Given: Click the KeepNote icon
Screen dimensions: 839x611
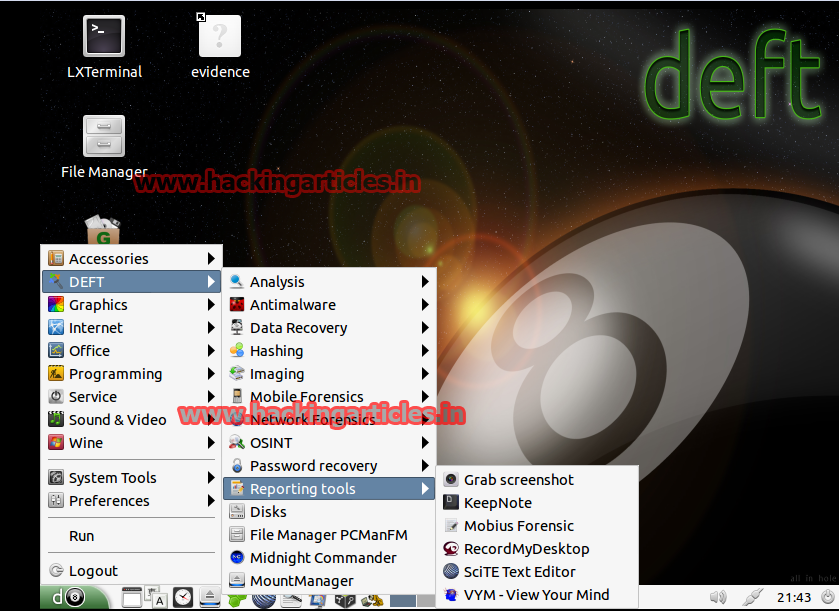Looking at the screenshot, I should point(451,502).
